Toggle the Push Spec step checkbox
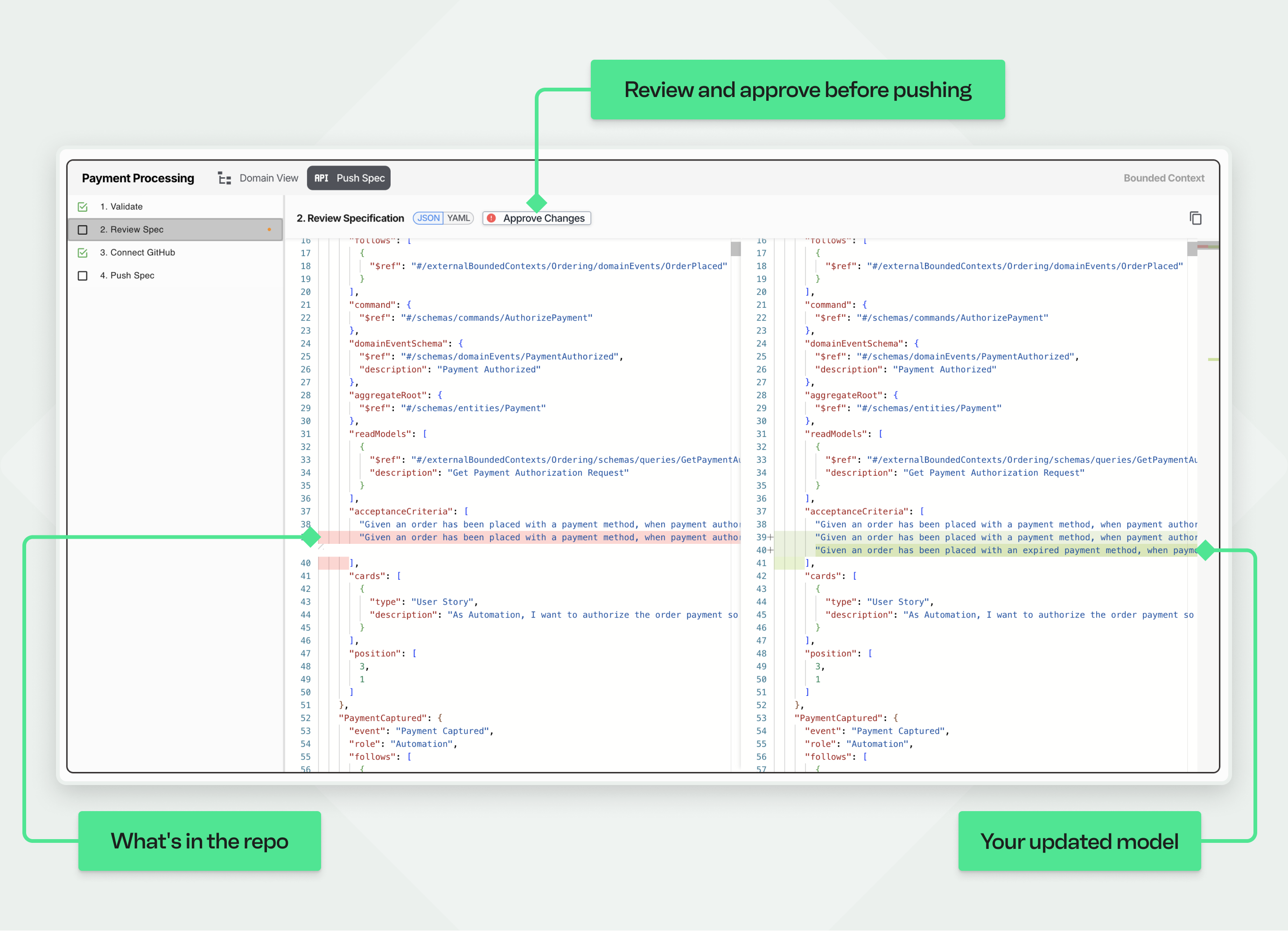Screen dimensions: 1288x931 (83, 276)
